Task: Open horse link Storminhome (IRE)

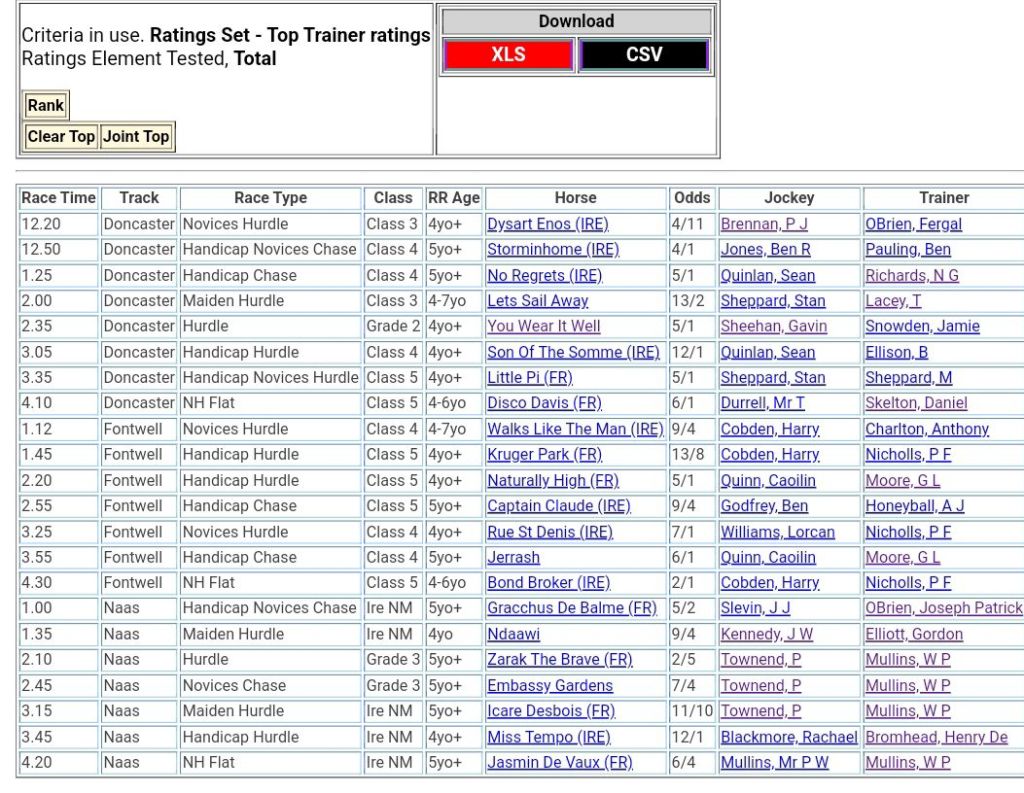Action: [553, 249]
